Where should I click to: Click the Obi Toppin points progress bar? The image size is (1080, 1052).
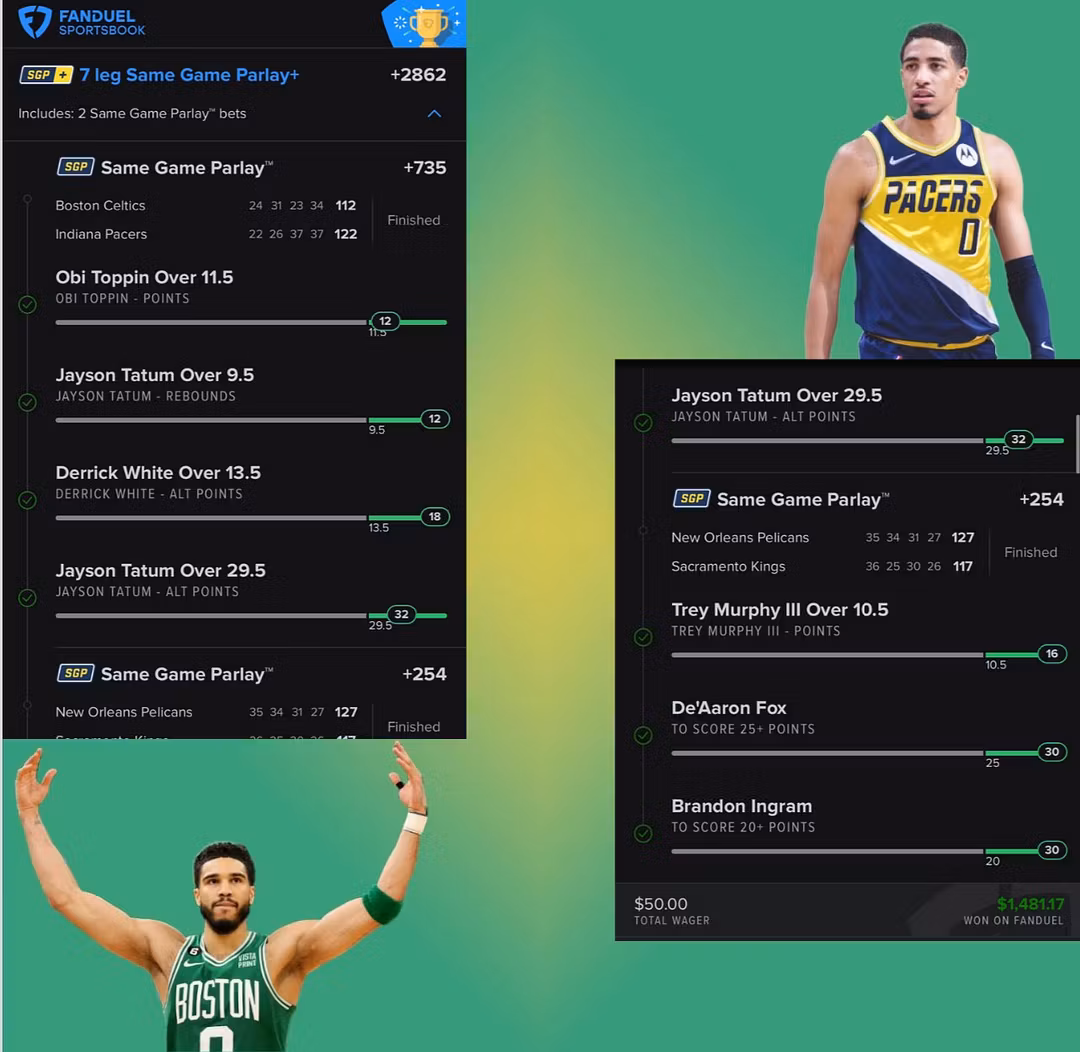tap(250, 322)
